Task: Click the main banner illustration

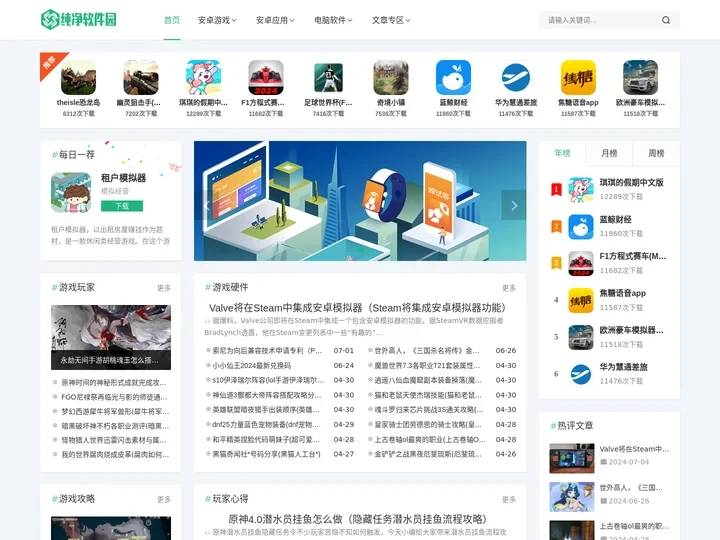Action: tap(360, 201)
